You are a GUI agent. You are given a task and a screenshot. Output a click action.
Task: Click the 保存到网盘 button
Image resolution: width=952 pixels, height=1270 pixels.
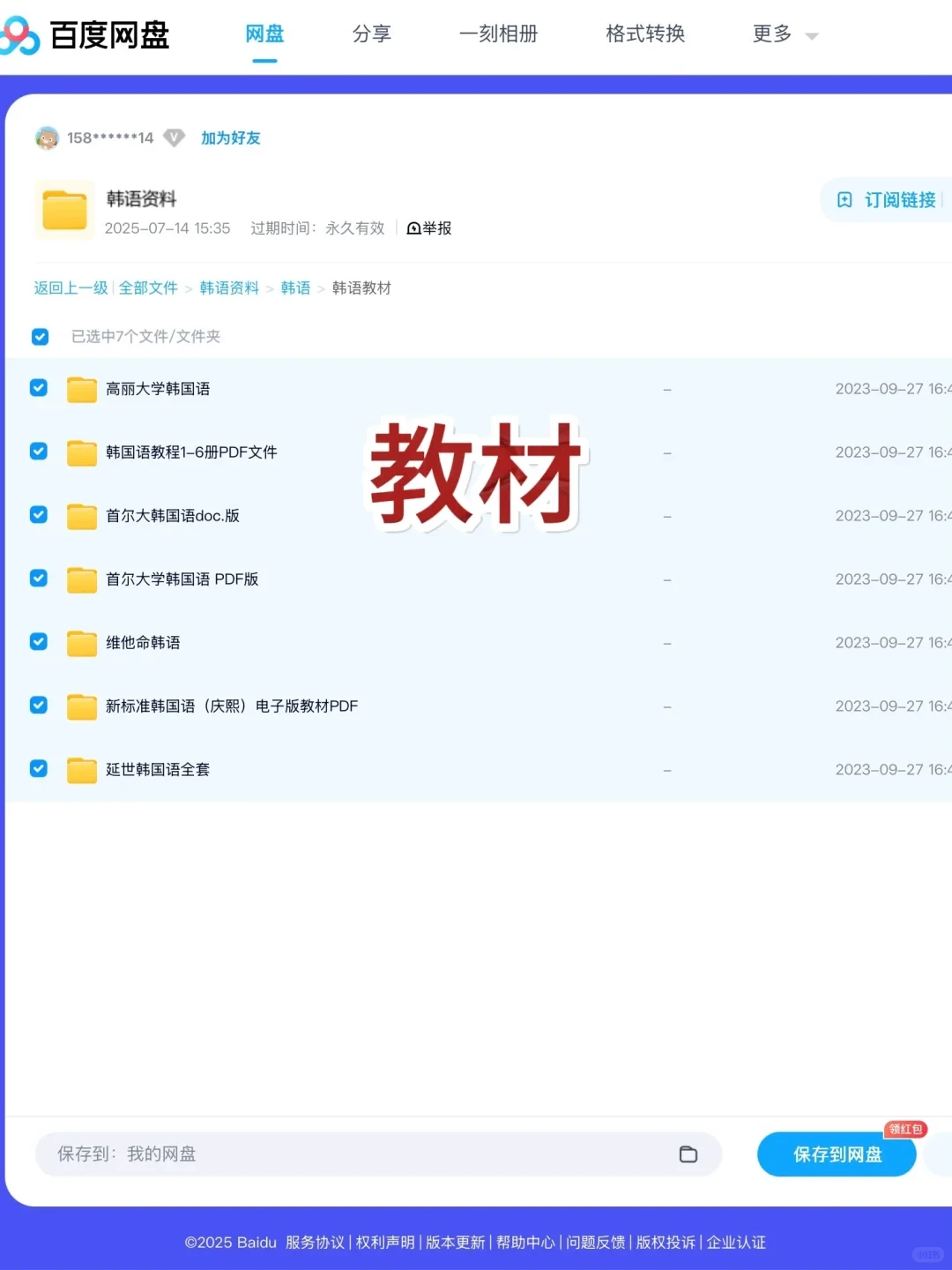click(836, 1154)
